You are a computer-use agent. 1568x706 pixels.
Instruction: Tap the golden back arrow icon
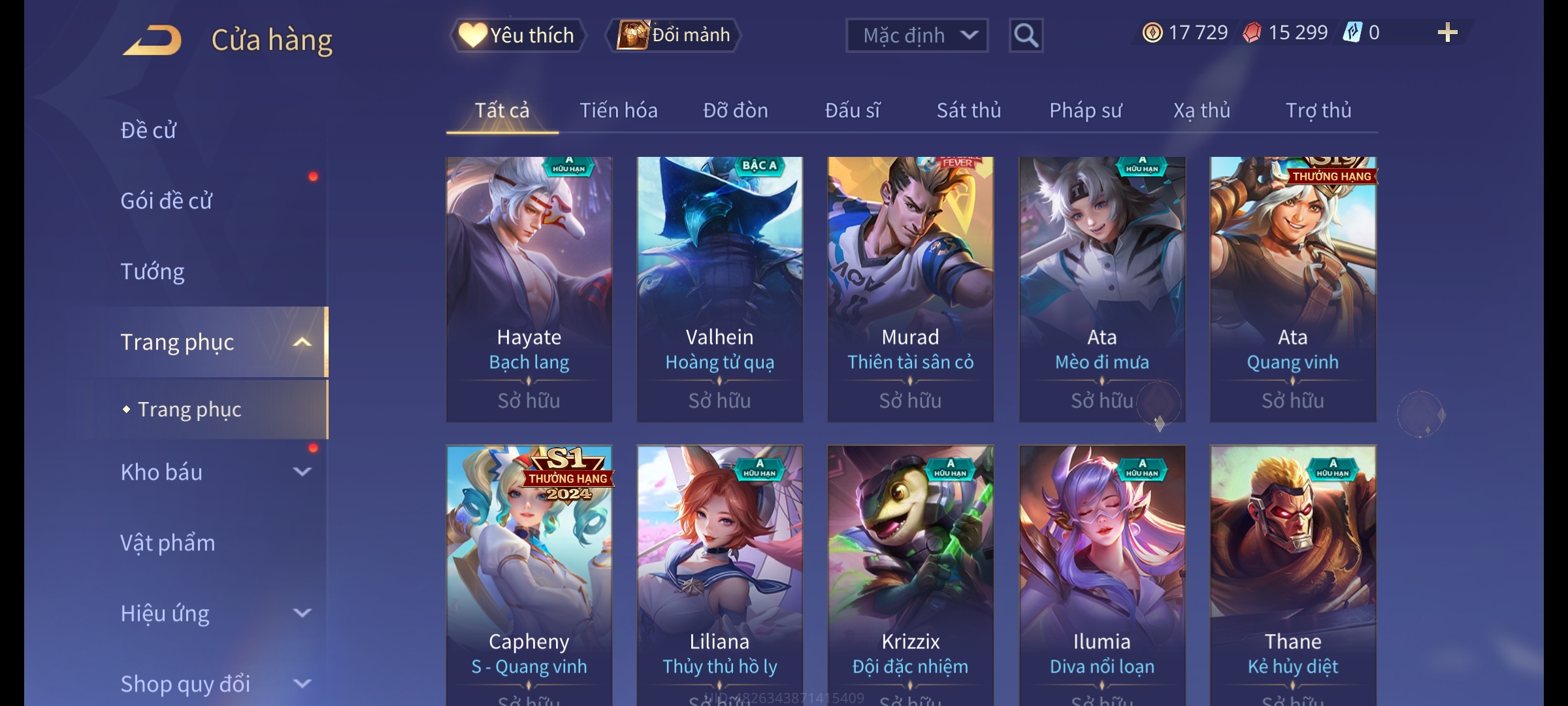(152, 40)
